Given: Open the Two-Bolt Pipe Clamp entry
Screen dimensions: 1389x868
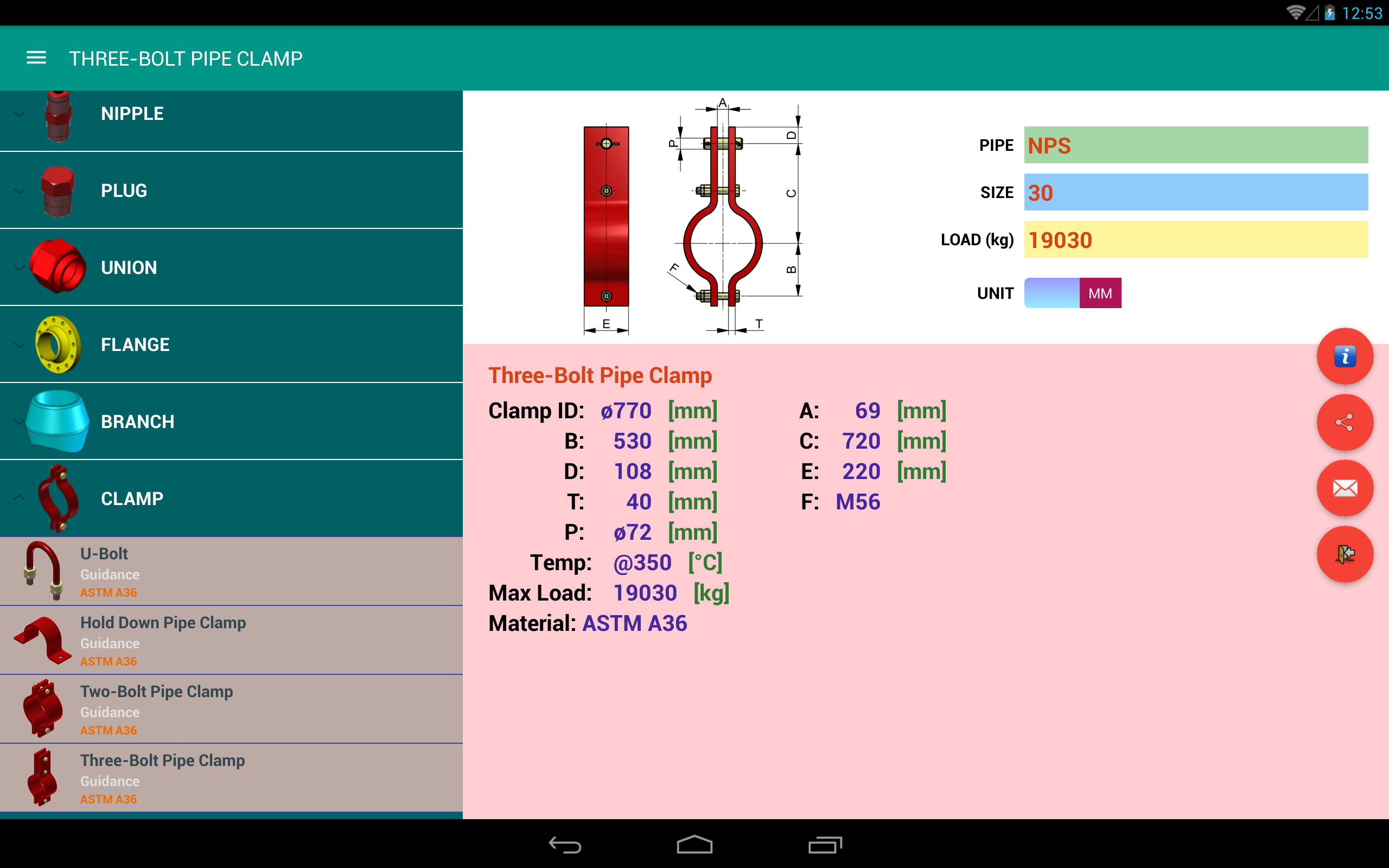Looking at the screenshot, I should (231, 709).
